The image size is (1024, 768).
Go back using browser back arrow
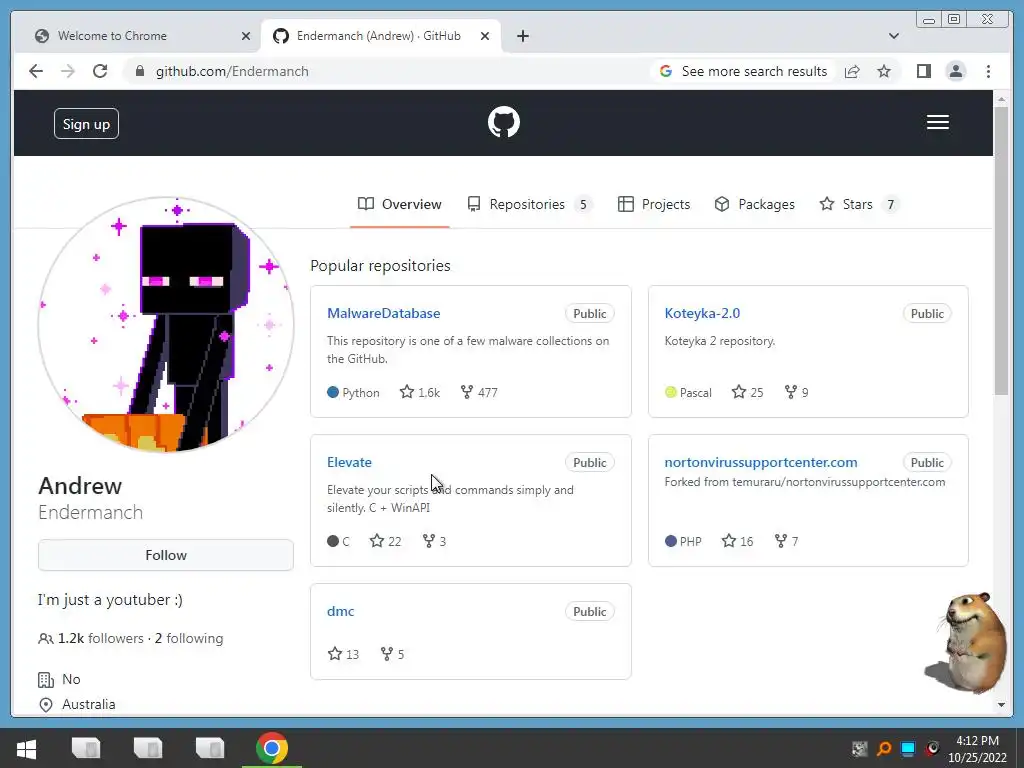click(36, 71)
